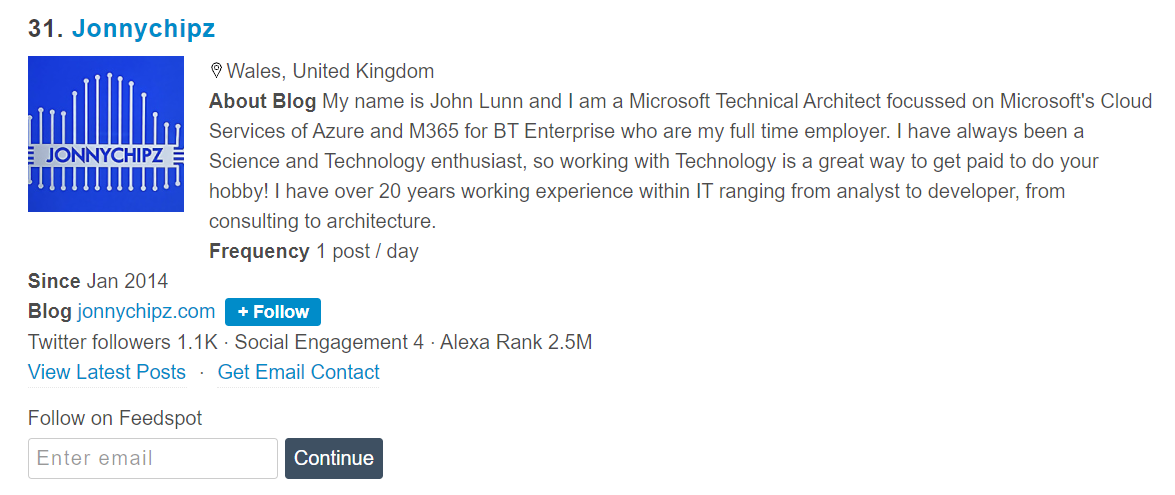Screen dimensions: 1175x495
Task: Click the bold Blog label beside jonnychipz.com
Action: click(x=50, y=311)
